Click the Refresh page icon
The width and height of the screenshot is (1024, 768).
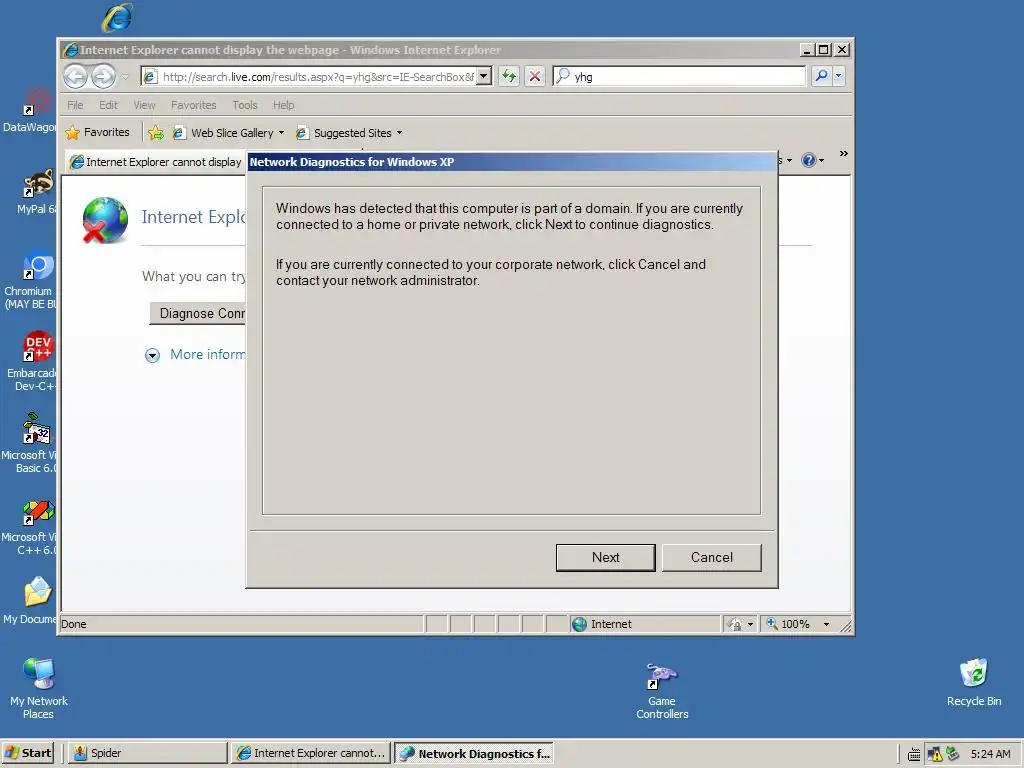[509, 76]
